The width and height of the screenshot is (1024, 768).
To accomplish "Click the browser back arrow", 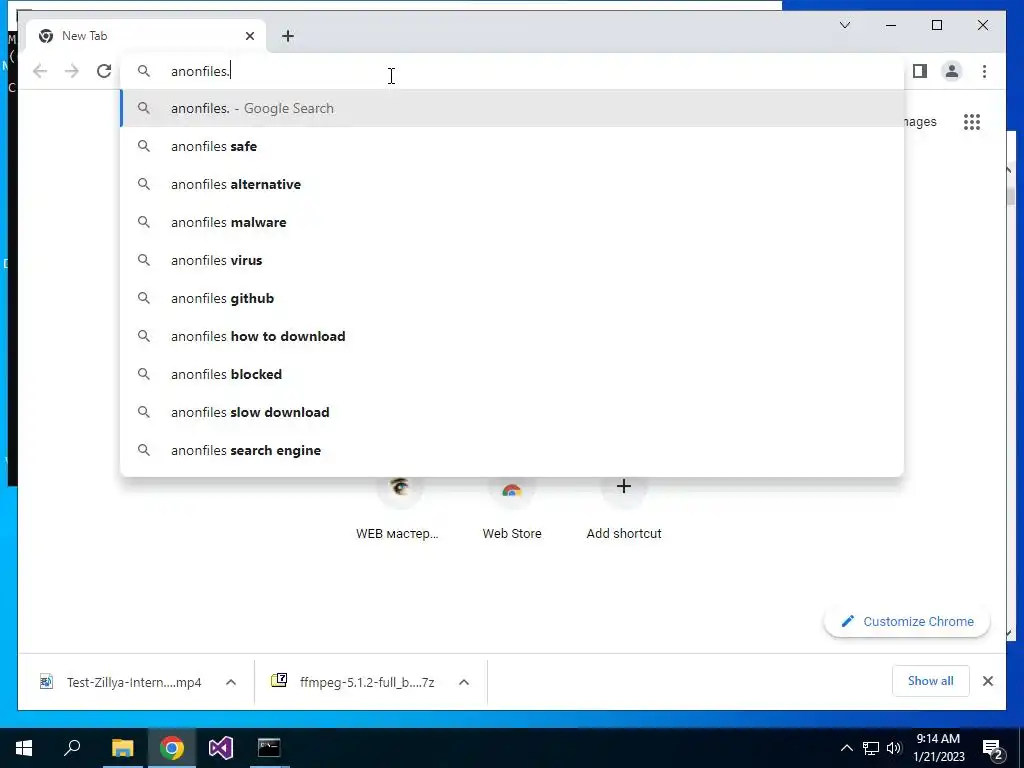I will [x=40, y=71].
